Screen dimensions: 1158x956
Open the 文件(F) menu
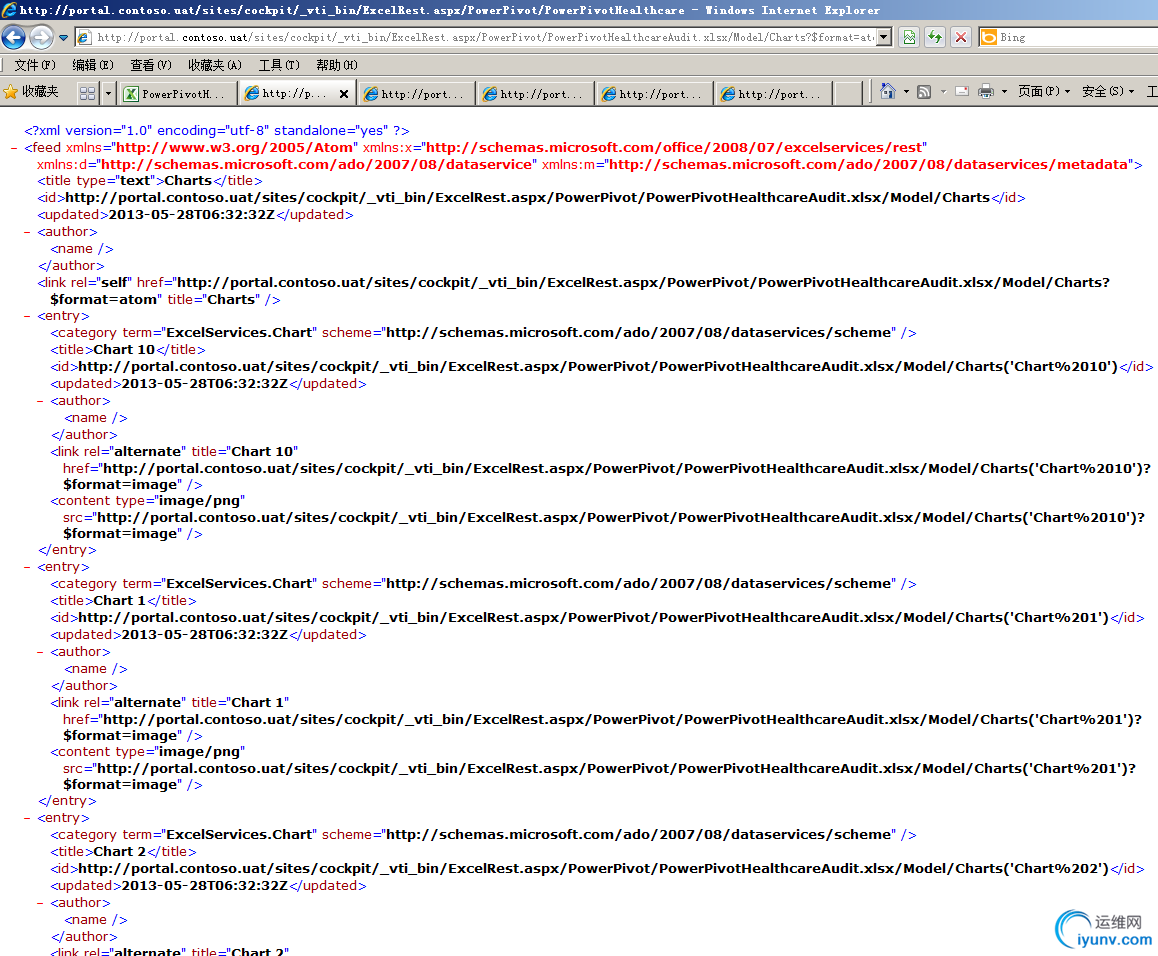point(35,65)
